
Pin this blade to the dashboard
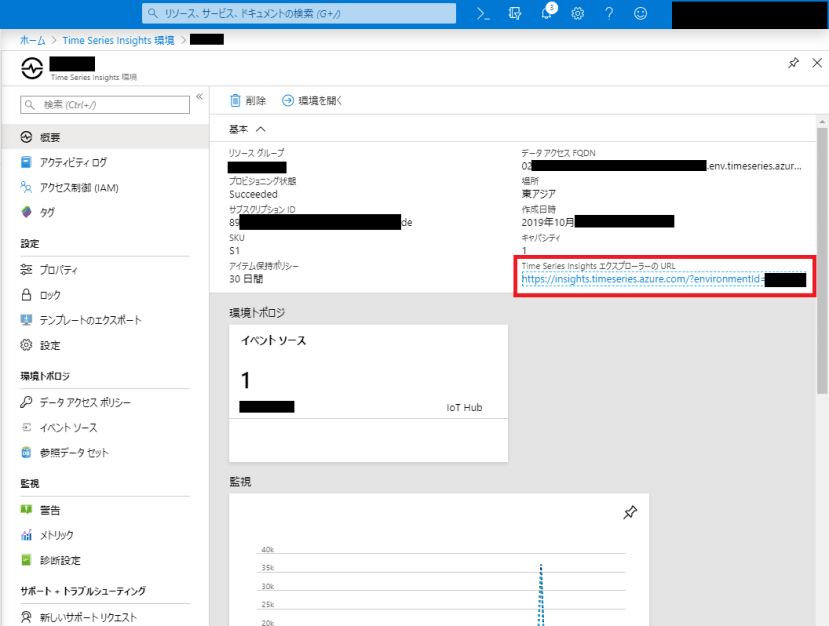[x=793, y=63]
